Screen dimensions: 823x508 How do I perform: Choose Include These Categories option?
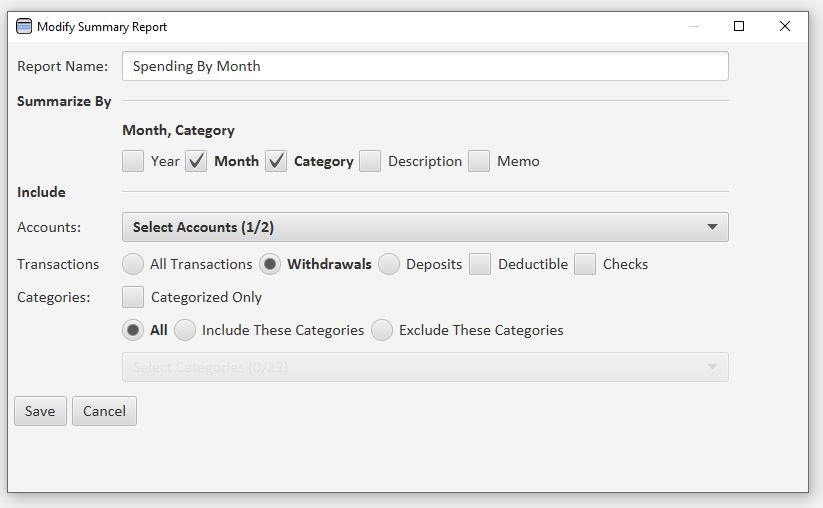[x=185, y=330]
